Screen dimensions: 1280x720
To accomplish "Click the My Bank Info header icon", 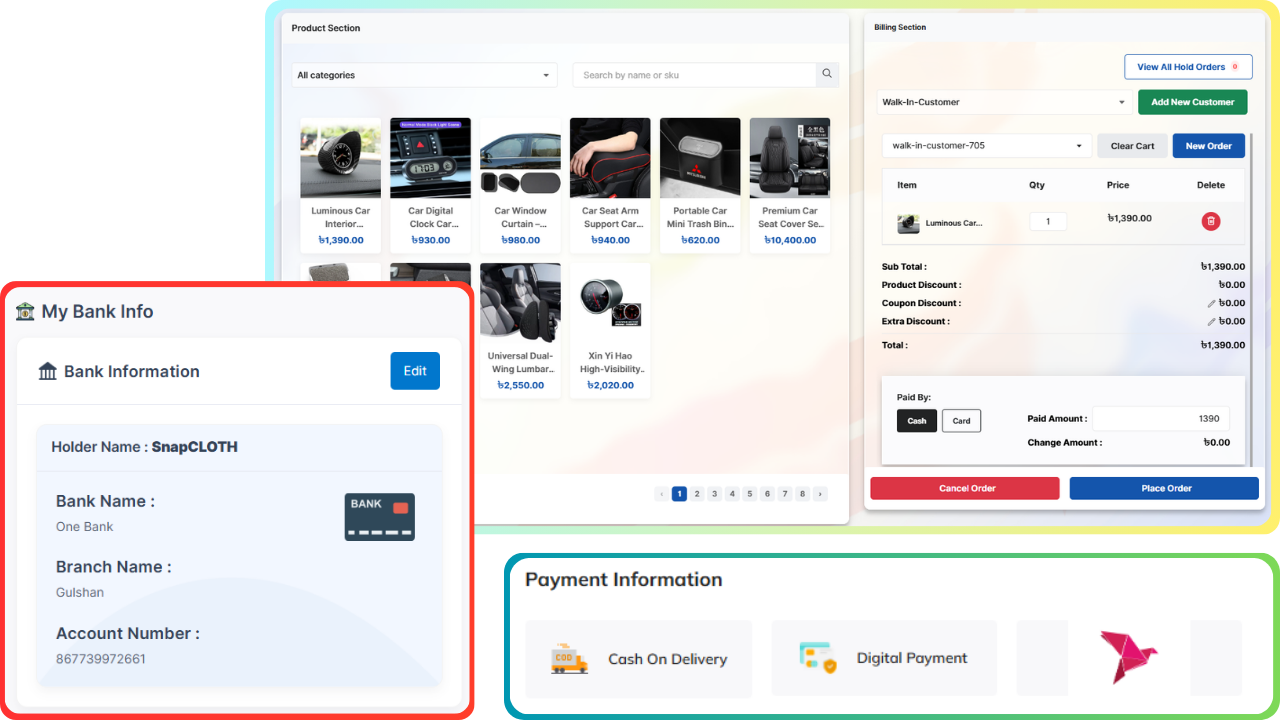I will tap(25, 312).
